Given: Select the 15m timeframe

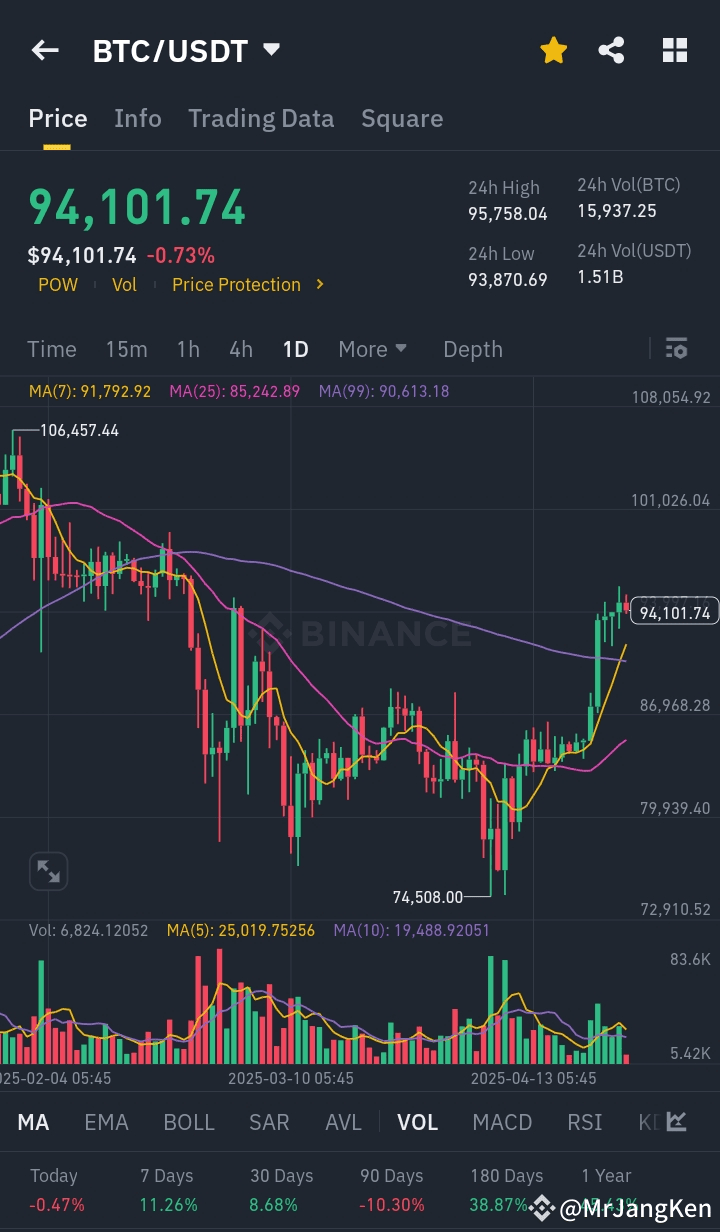Looking at the screenshot, I should 126,349.
